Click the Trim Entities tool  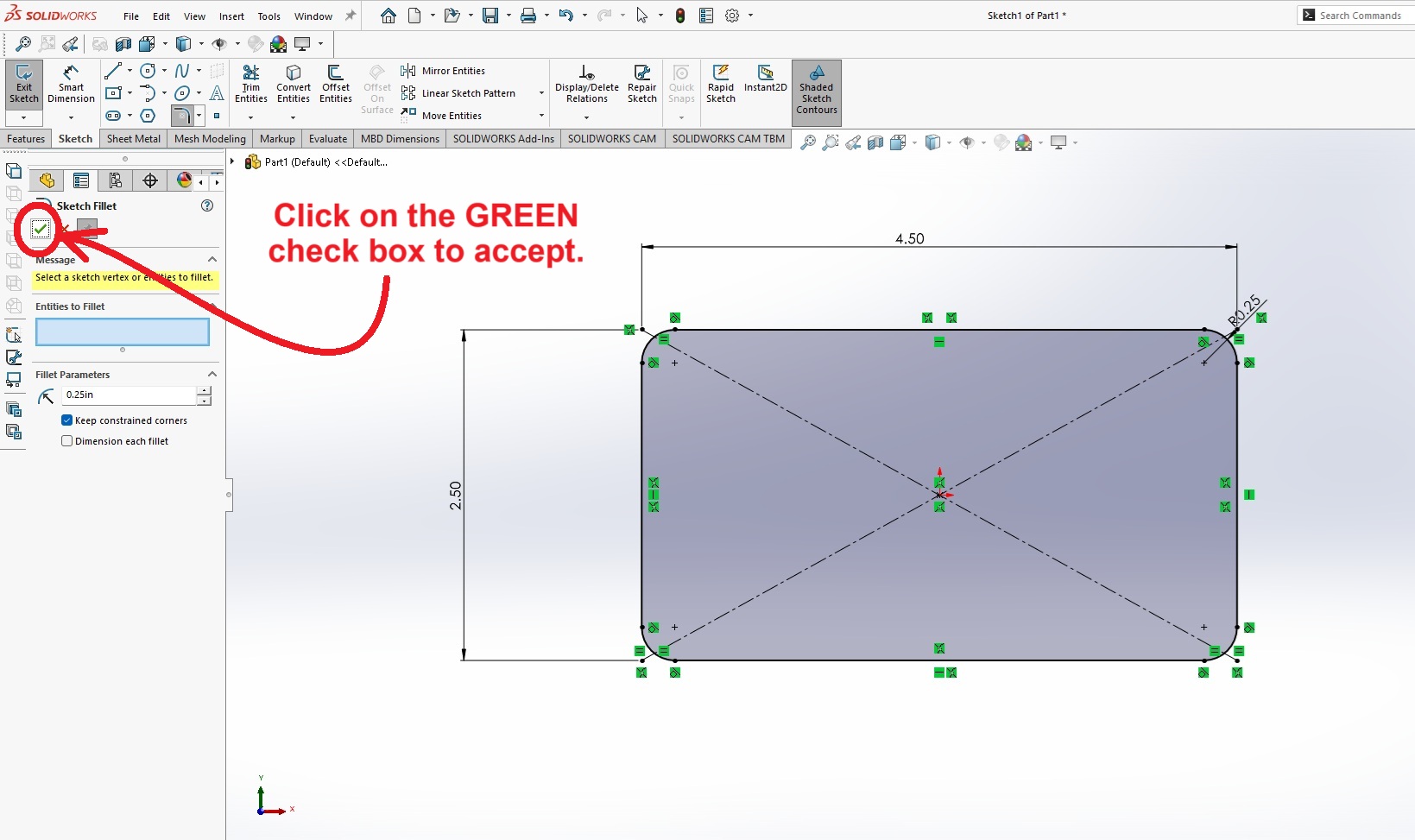click(250, 84)
